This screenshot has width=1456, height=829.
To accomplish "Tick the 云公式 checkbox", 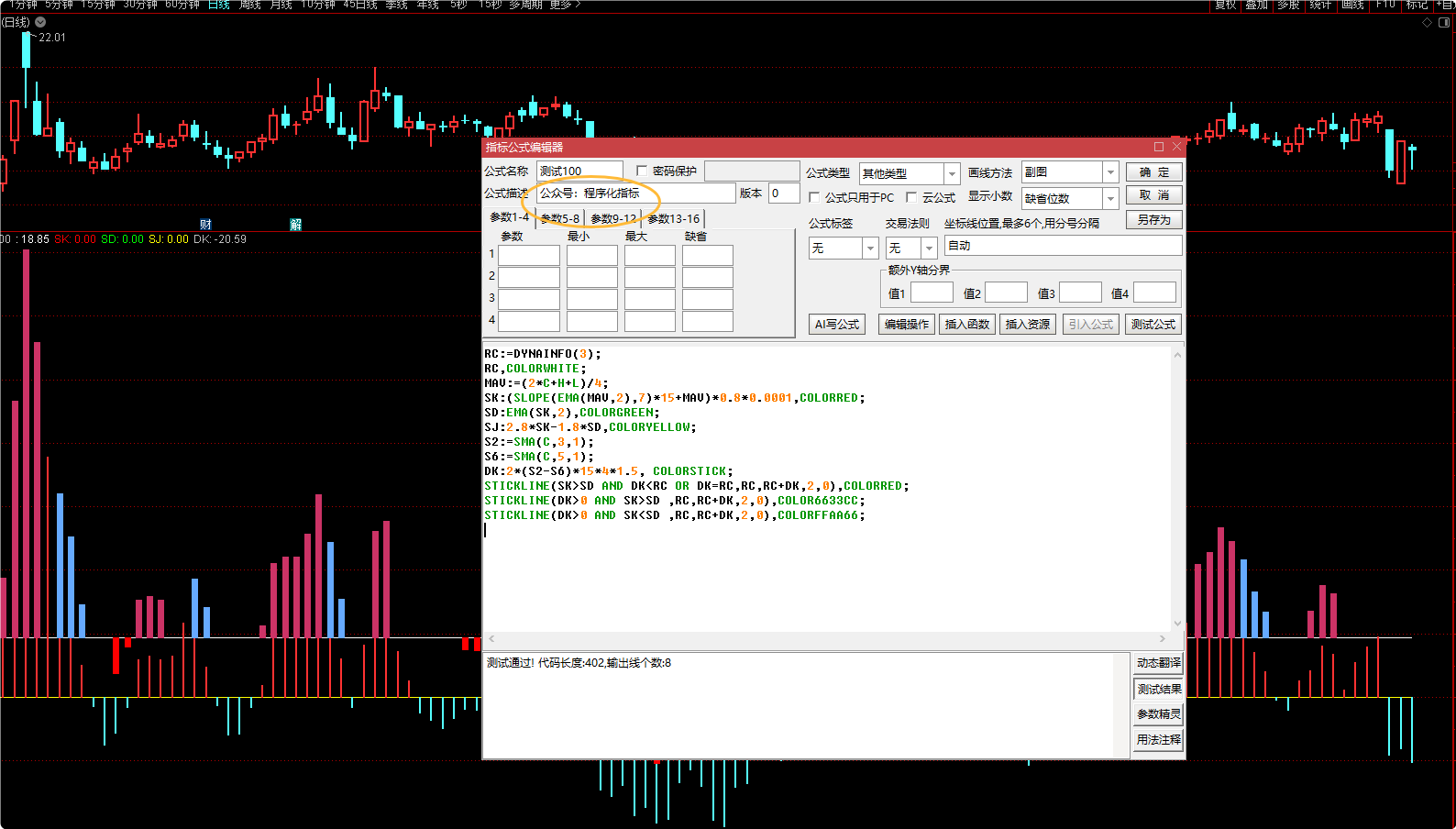I will (x=911, y=197).
